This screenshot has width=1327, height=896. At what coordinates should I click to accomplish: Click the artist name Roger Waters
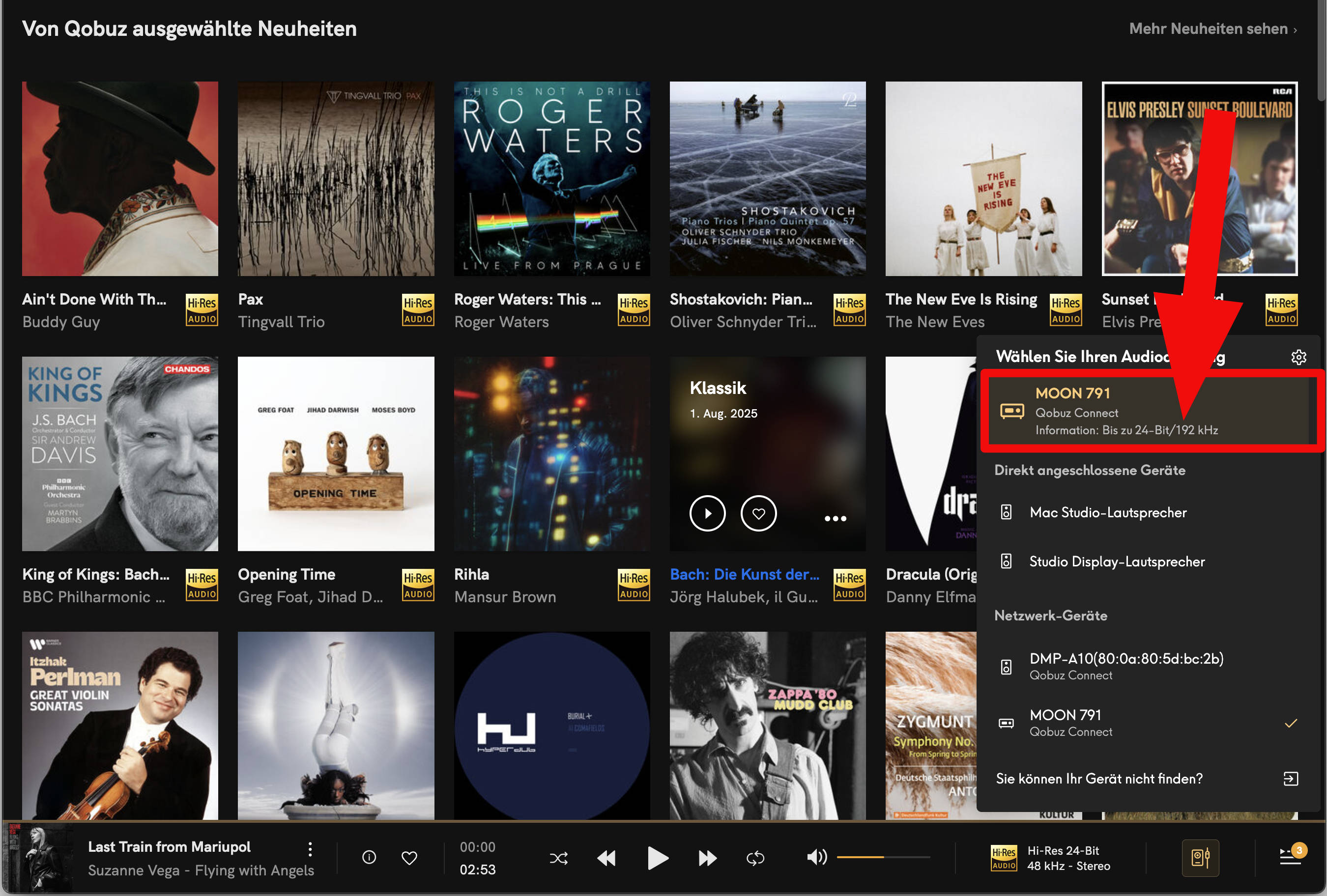coord(501,322)
